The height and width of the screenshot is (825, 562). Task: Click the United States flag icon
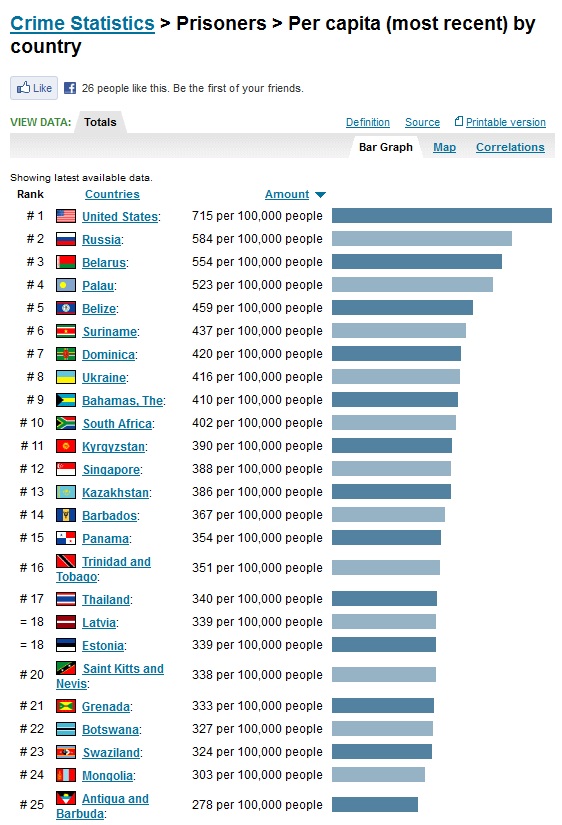click(x=66, y=216)
